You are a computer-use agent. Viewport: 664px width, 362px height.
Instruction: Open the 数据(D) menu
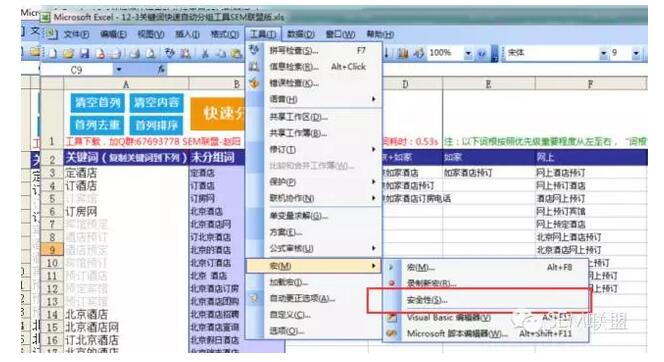(x=300, y=34)
